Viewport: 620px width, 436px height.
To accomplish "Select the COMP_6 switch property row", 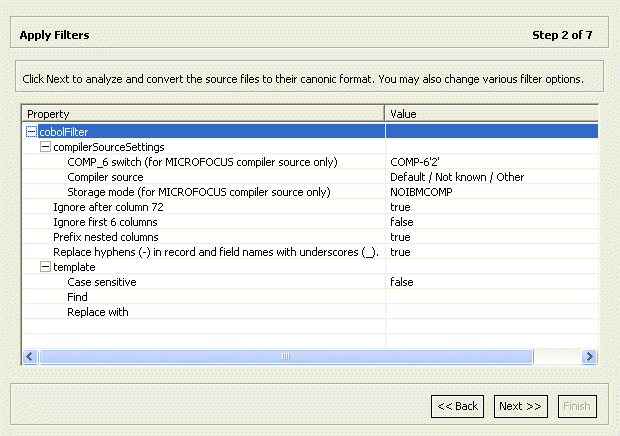I will 202,162.
